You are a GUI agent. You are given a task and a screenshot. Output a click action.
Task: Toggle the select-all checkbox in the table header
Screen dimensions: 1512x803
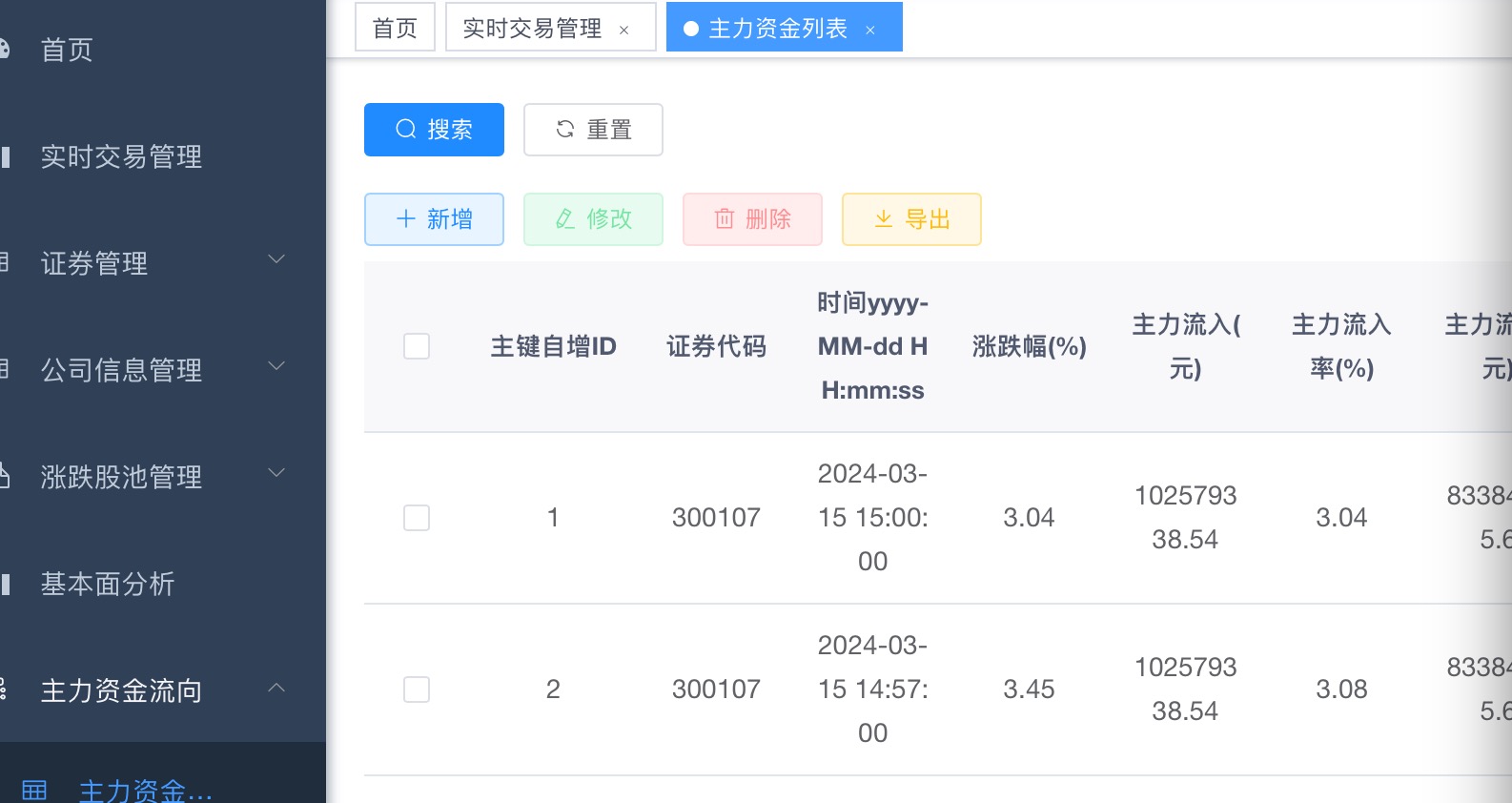(417, 346)
